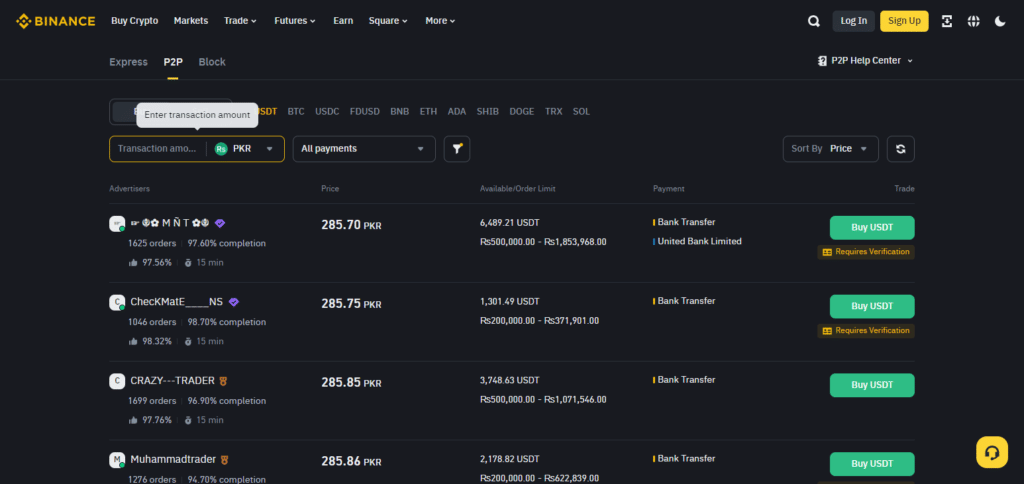
Task: Switch to the Express tab
Action: coord(129,62)
